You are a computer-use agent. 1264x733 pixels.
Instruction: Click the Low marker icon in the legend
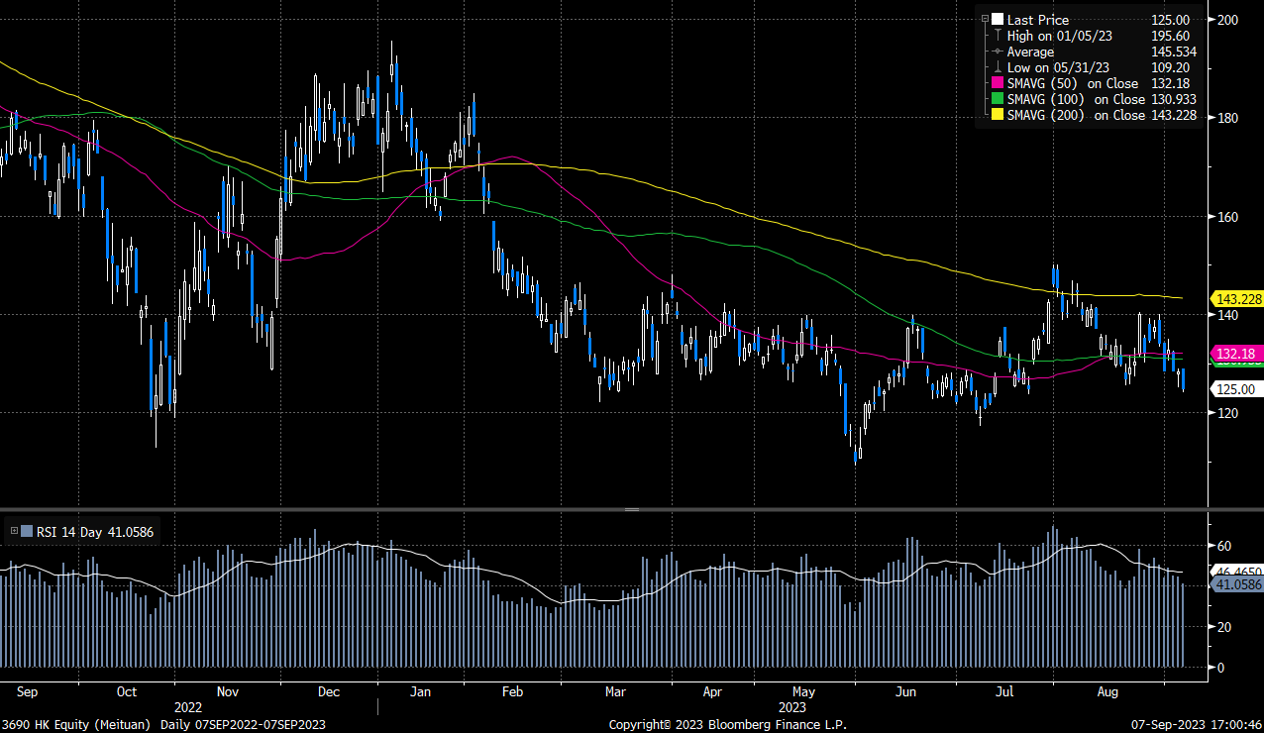coord(997,67)
